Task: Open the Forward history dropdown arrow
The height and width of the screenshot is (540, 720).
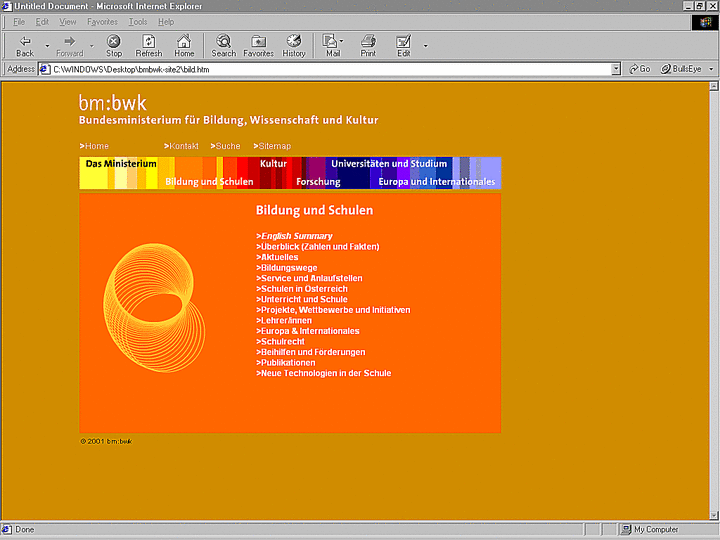Action: [91, 46]
